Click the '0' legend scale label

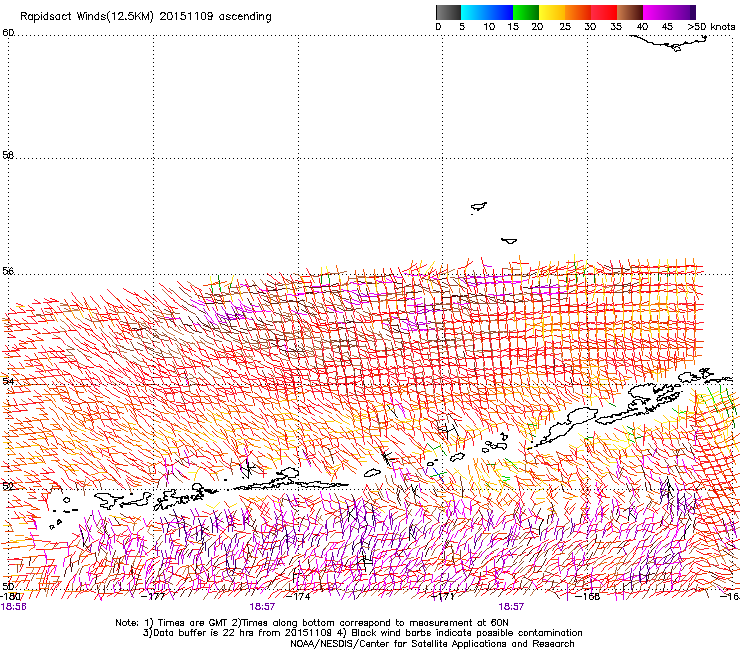coord(438,27)
